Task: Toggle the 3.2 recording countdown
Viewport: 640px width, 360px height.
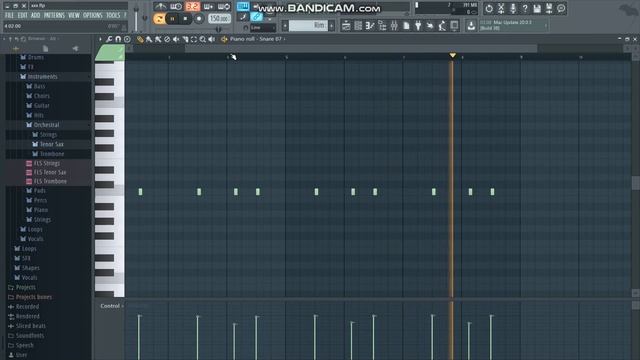Action: (x=192, y=6)
